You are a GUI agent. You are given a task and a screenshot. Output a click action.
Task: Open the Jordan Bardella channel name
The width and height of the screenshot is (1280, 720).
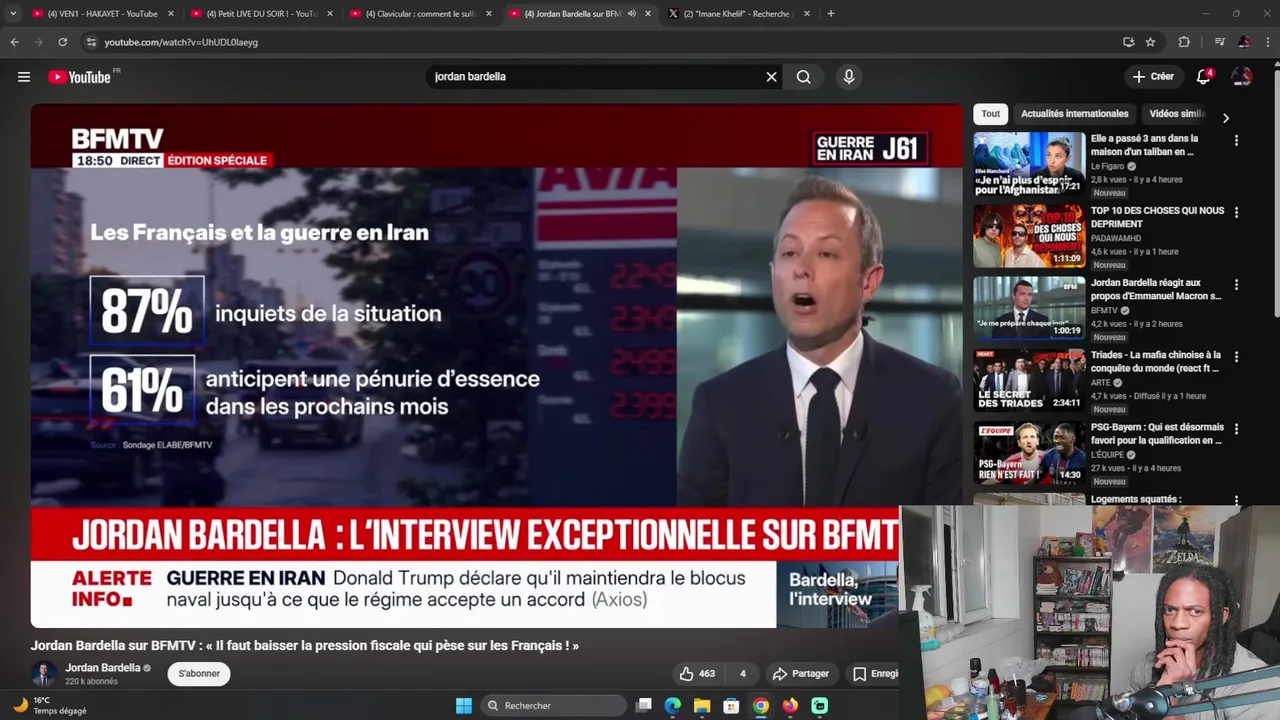coord(103,668)
